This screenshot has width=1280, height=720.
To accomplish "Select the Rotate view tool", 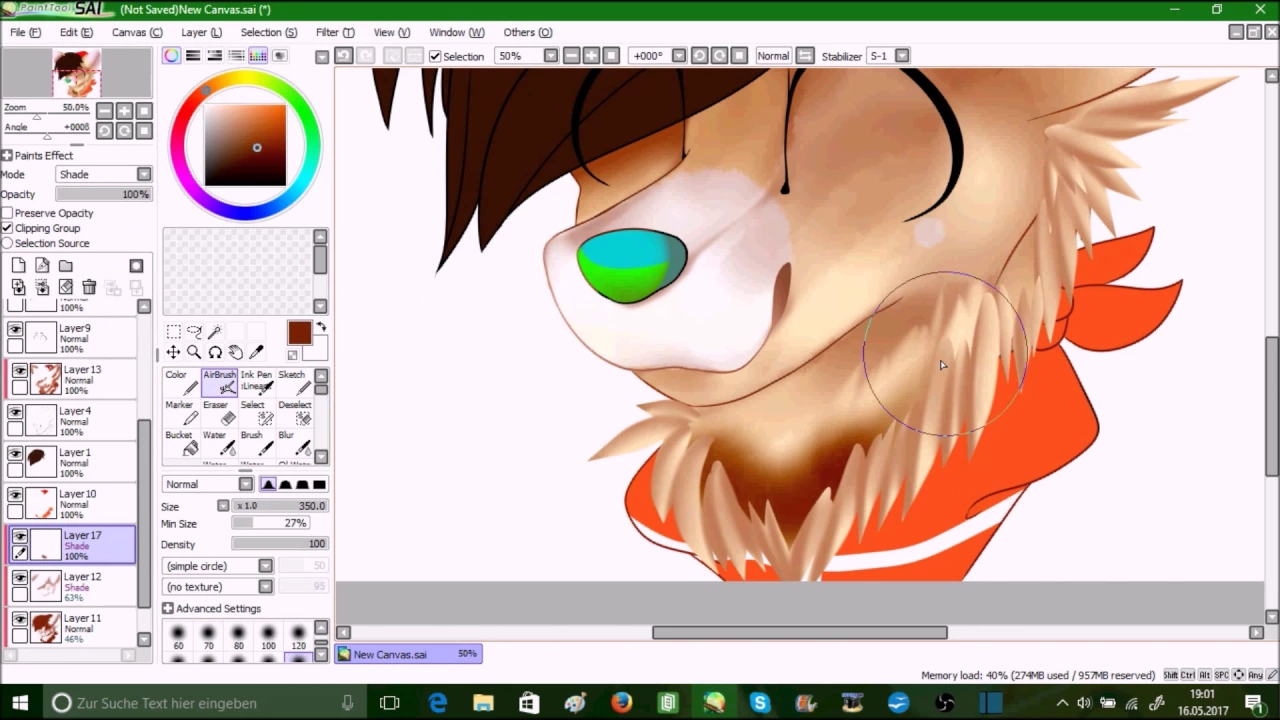I will point(214,352).
